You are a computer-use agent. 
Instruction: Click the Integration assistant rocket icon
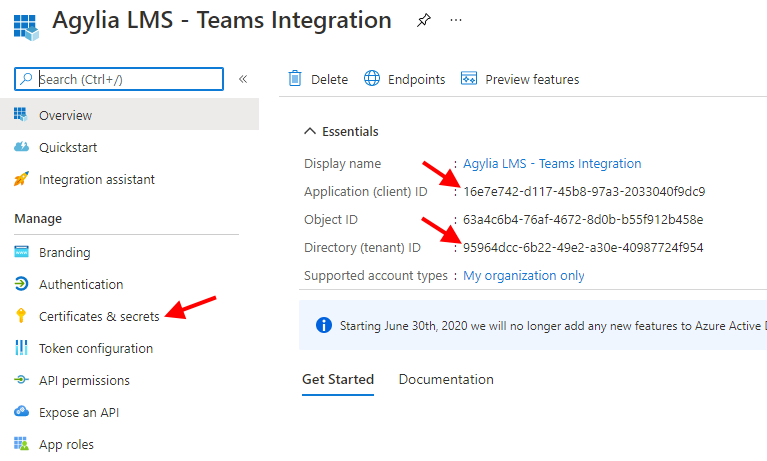21,179
